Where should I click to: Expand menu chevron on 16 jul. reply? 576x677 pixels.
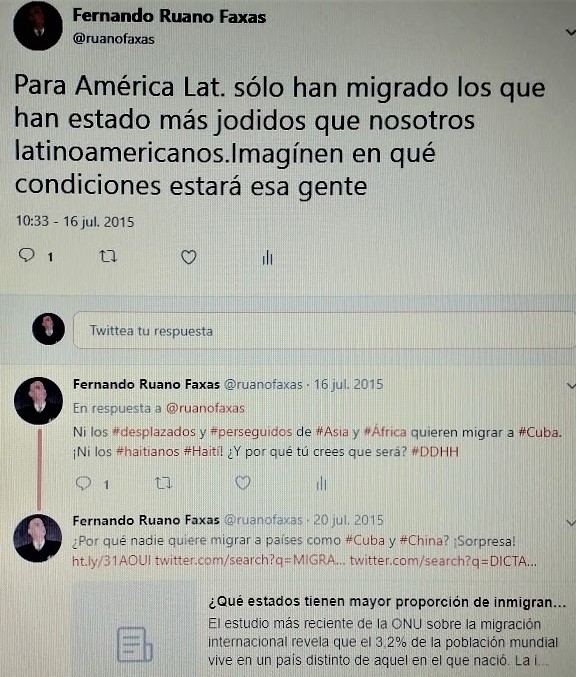pos(571,385)
